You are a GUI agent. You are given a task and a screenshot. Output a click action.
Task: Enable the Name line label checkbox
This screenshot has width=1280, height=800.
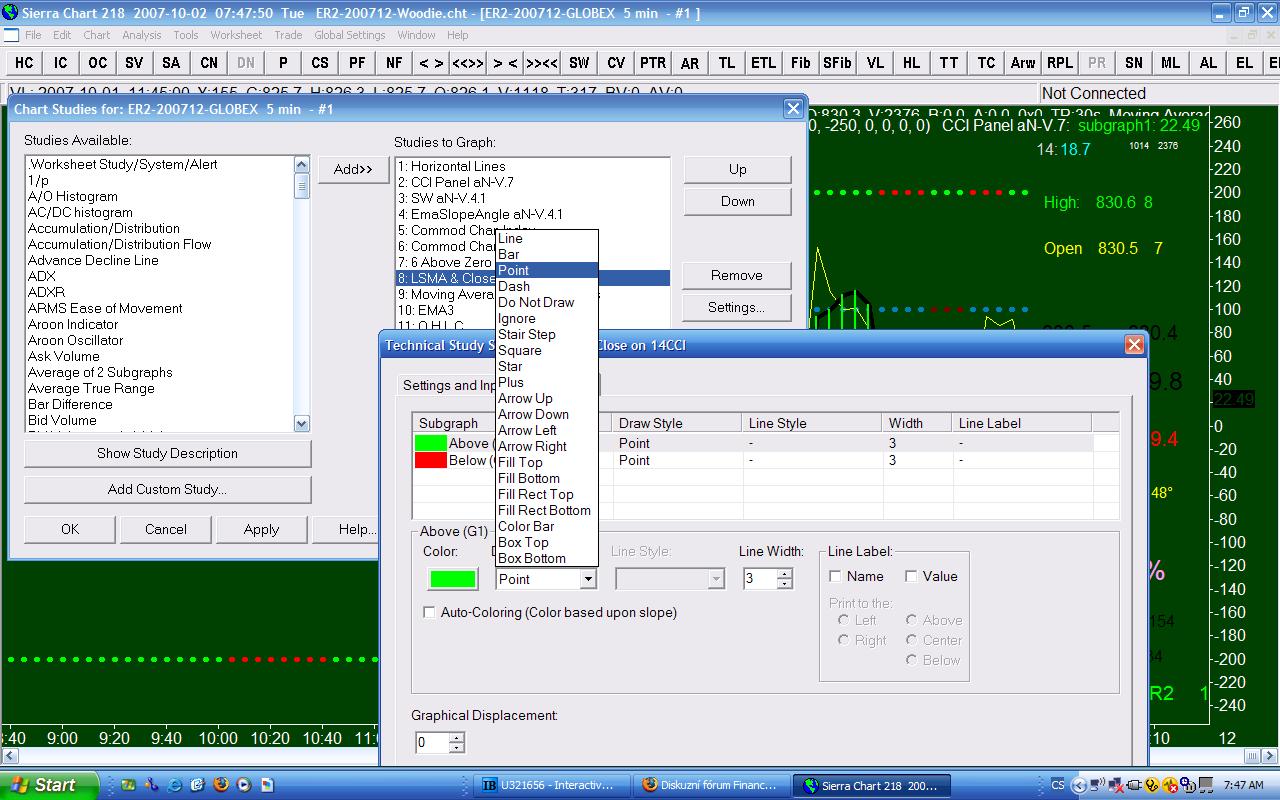point(836,576)
